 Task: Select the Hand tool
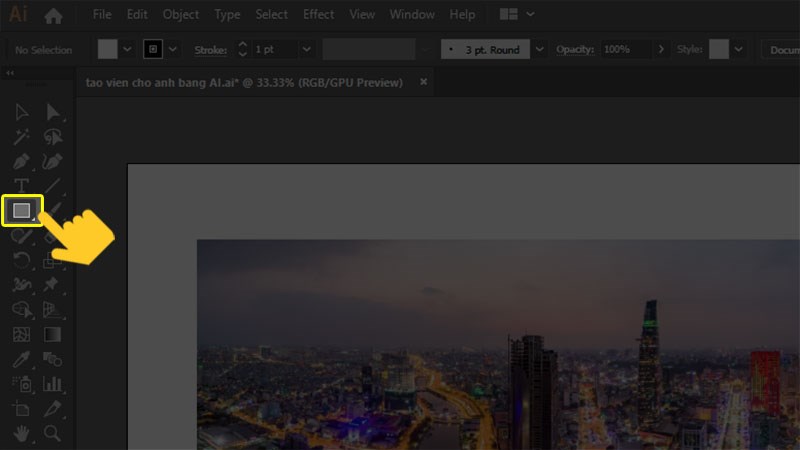(x=22, y=433)
